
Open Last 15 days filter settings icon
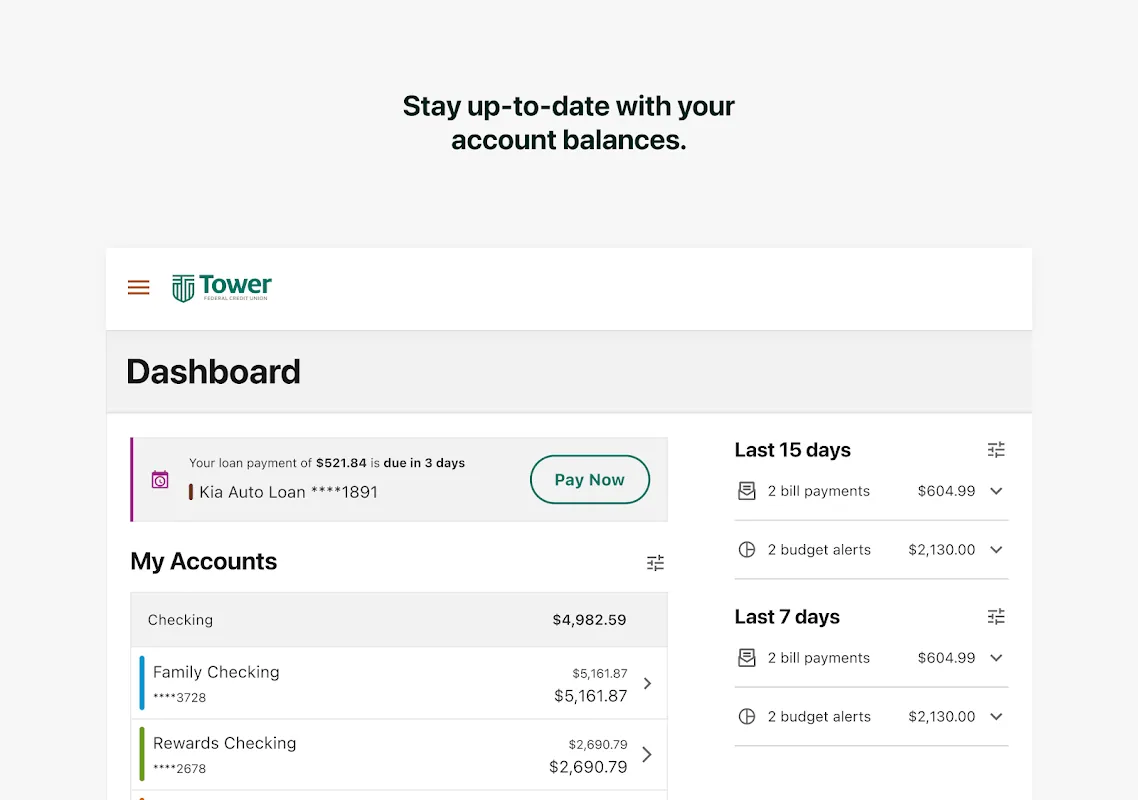pyautogui.click(x=996, y=450)
